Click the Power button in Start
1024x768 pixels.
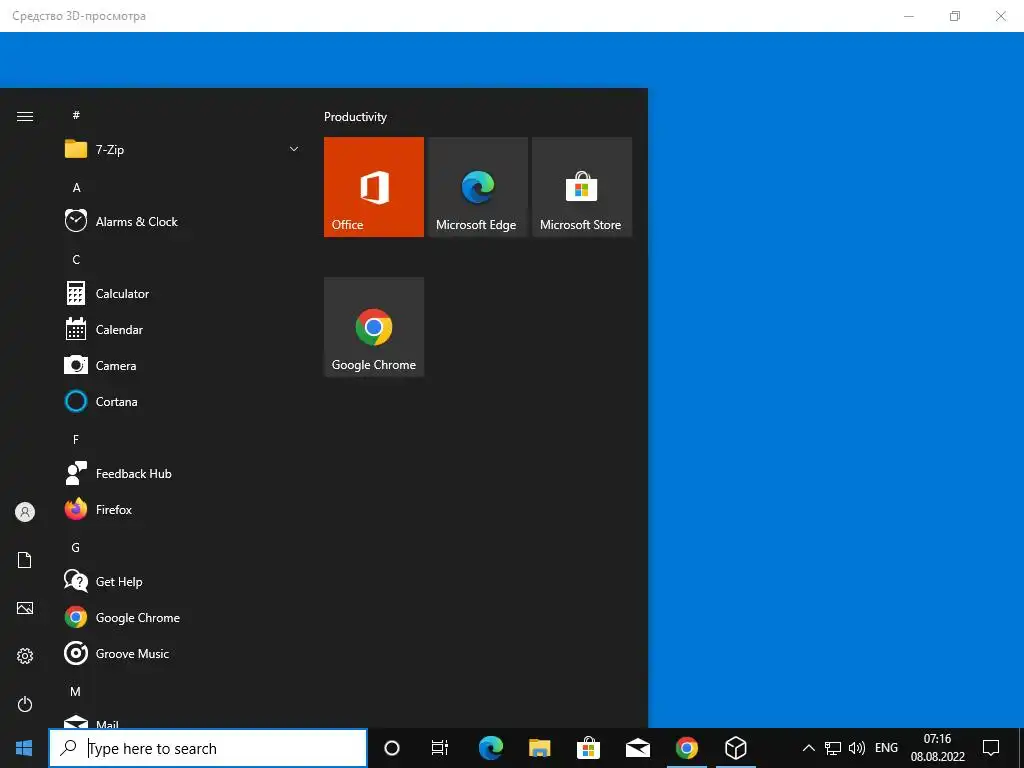click(25, 704)
